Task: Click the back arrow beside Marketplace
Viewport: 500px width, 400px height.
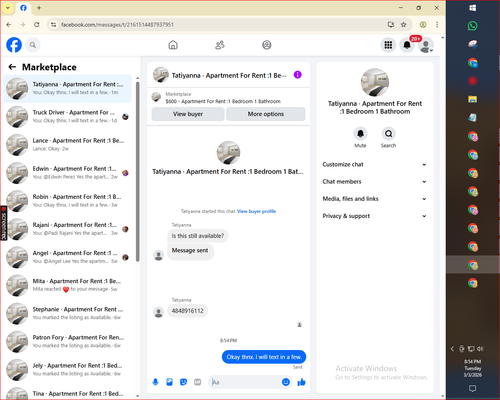Action: (x=12, y=67)
